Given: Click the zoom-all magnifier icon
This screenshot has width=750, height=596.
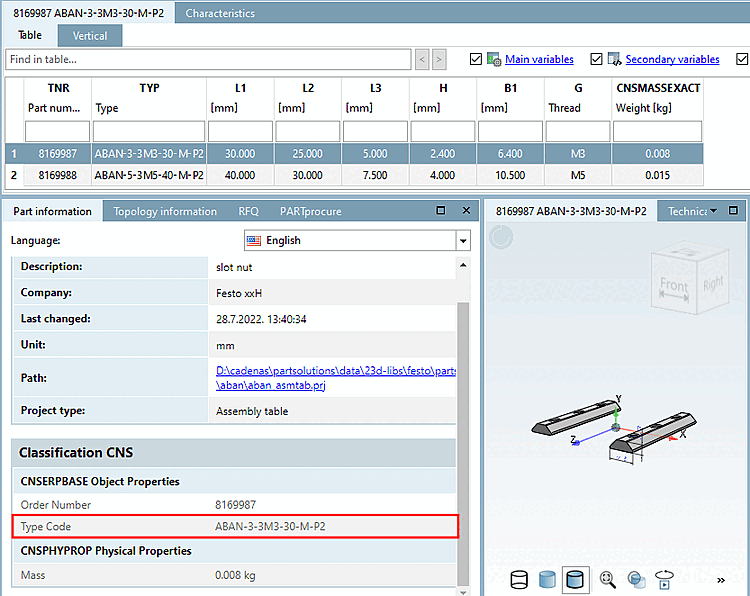Looking at the screenshot, I should pyautogui.click(x=607, y=580).
